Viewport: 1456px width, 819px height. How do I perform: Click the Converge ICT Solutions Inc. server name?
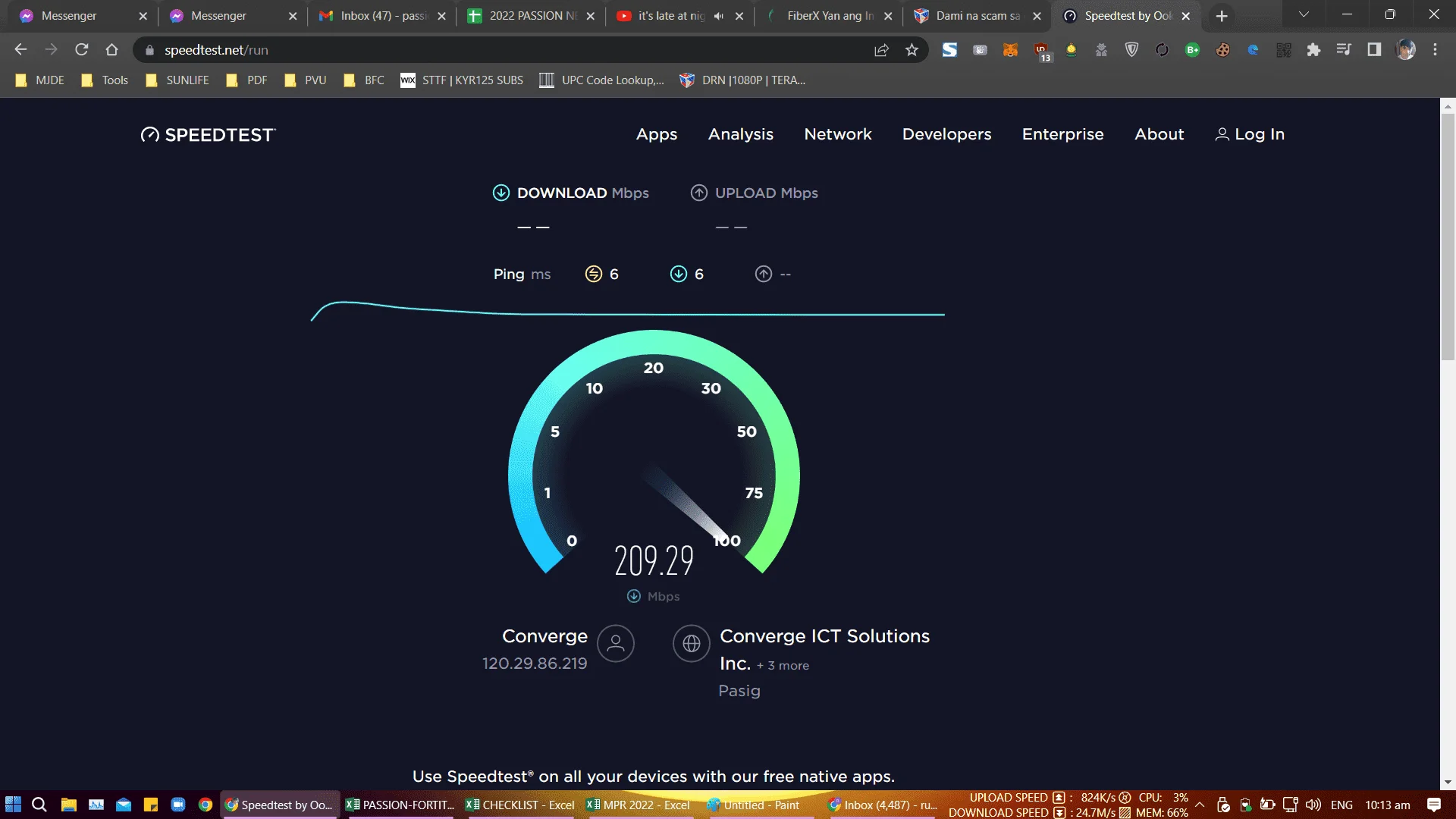pos(824,649)
